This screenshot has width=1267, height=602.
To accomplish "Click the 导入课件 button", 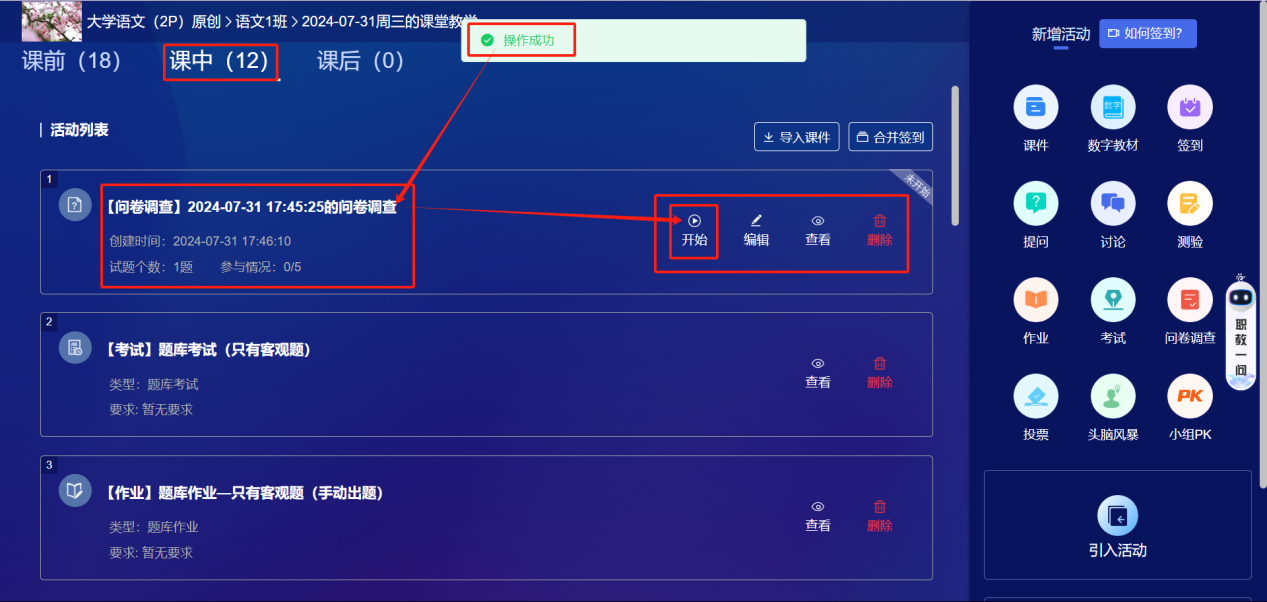I will point(796,137).
